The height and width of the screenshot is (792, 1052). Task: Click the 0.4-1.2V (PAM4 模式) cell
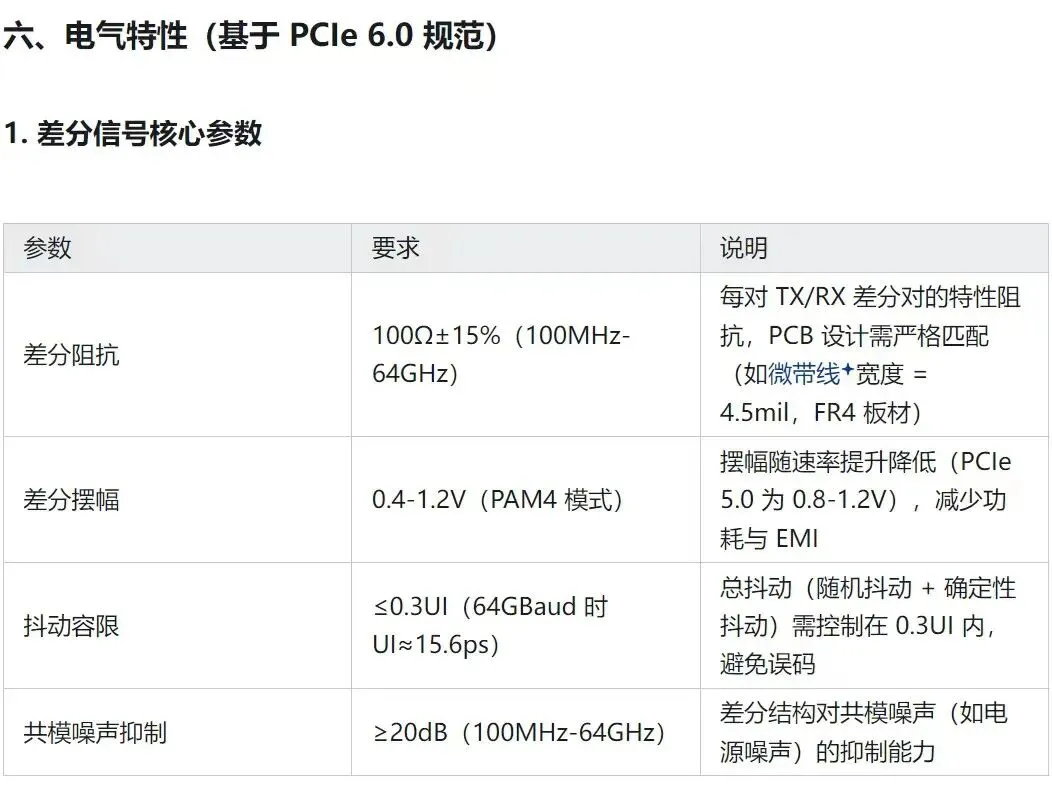coord(497,499)
